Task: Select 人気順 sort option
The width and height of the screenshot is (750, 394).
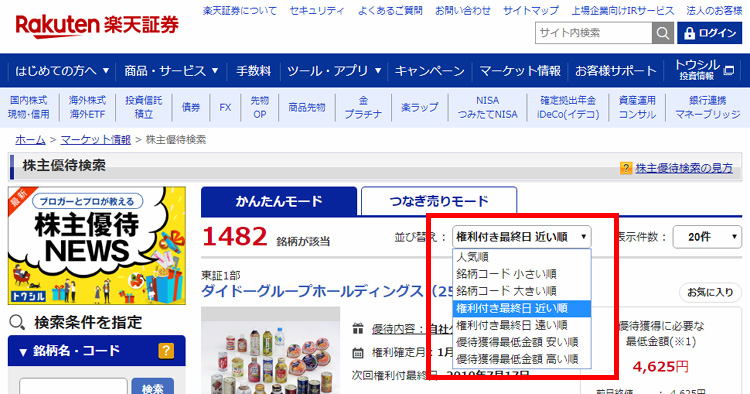Action: coord(521,257)
